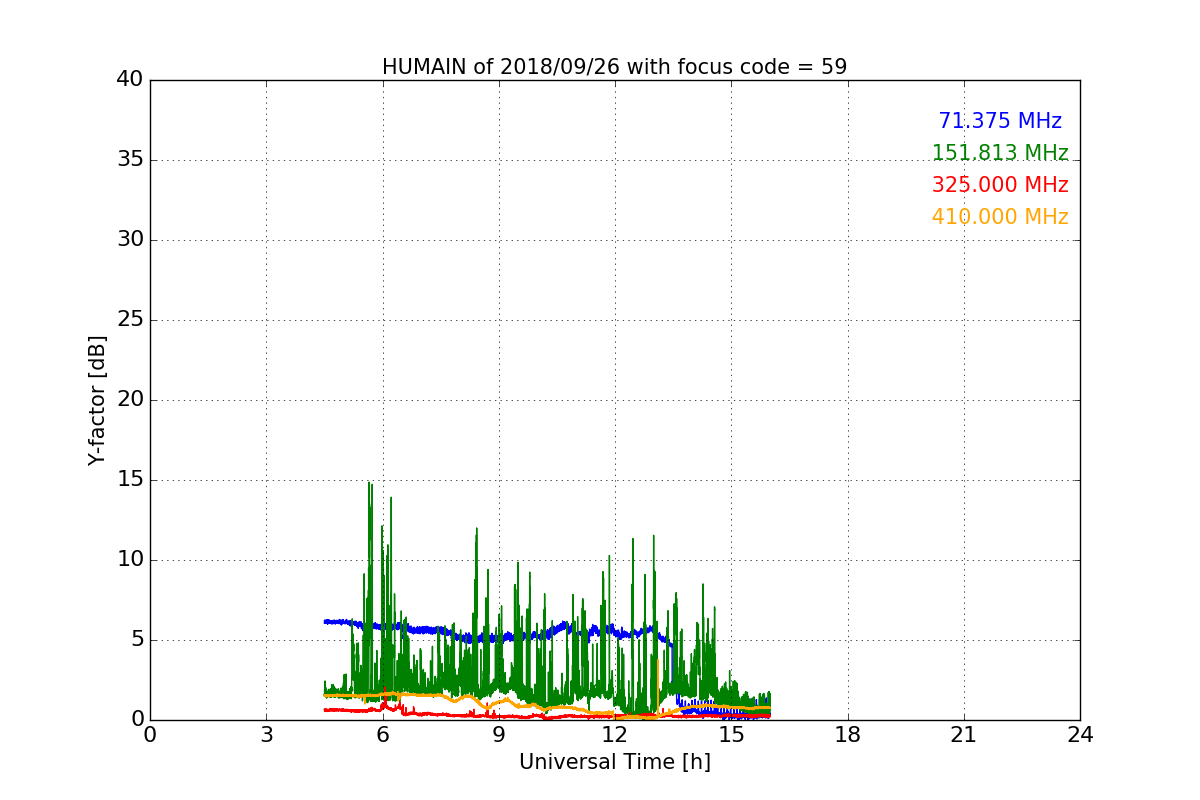Click the y-axis tick label 30
The image size is (1200, 800).
[130, 240]
